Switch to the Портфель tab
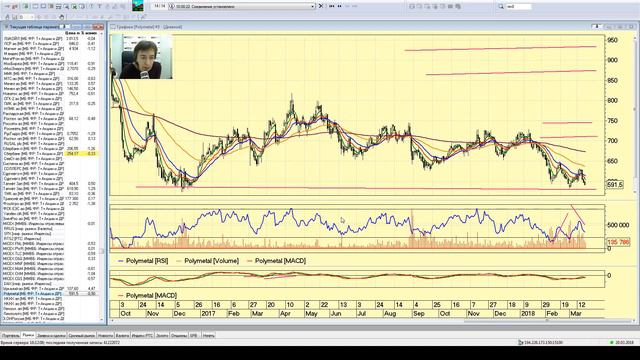 [x=11, y=336]
